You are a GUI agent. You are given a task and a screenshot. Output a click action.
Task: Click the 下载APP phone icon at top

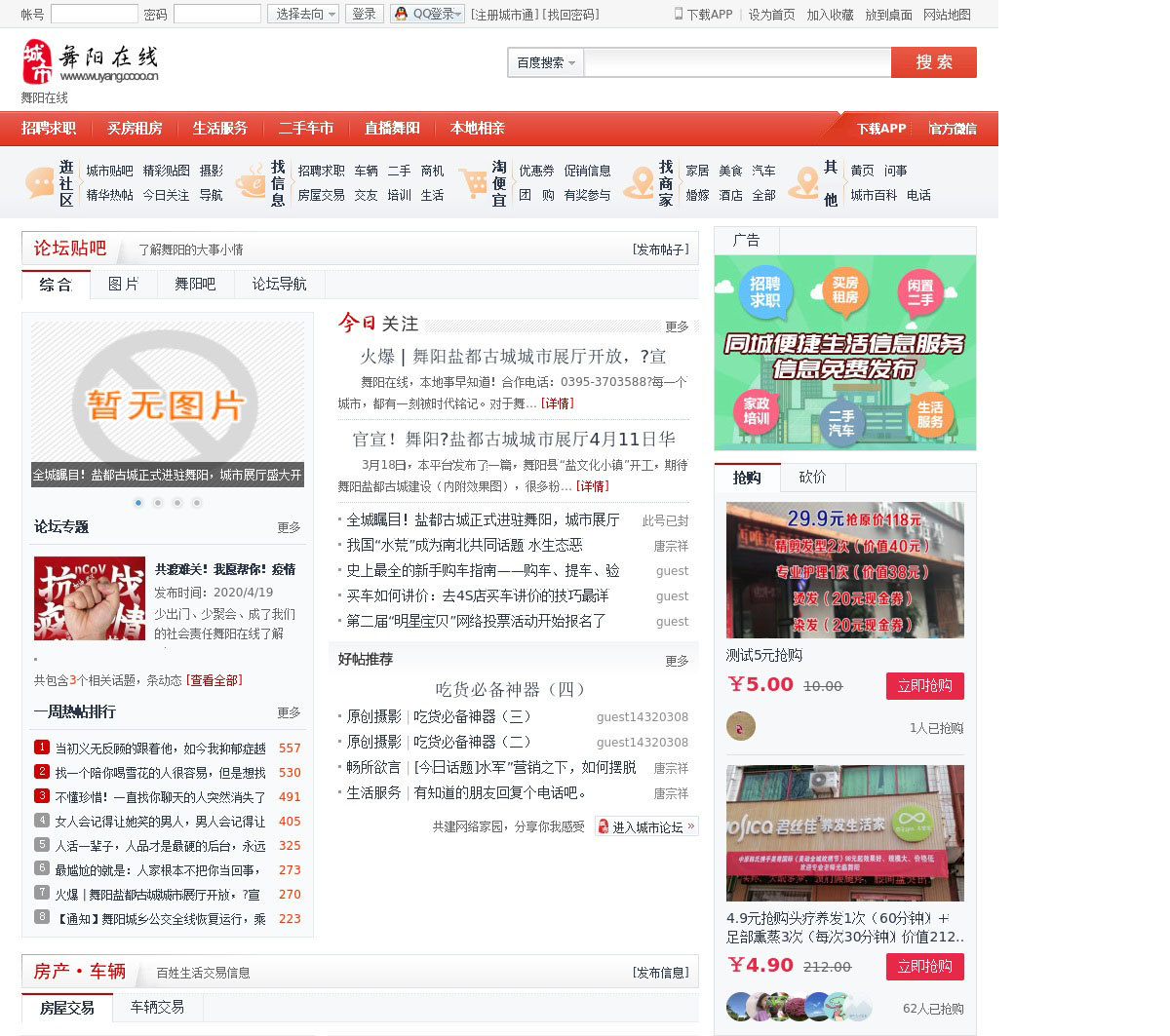pos(679,14)
